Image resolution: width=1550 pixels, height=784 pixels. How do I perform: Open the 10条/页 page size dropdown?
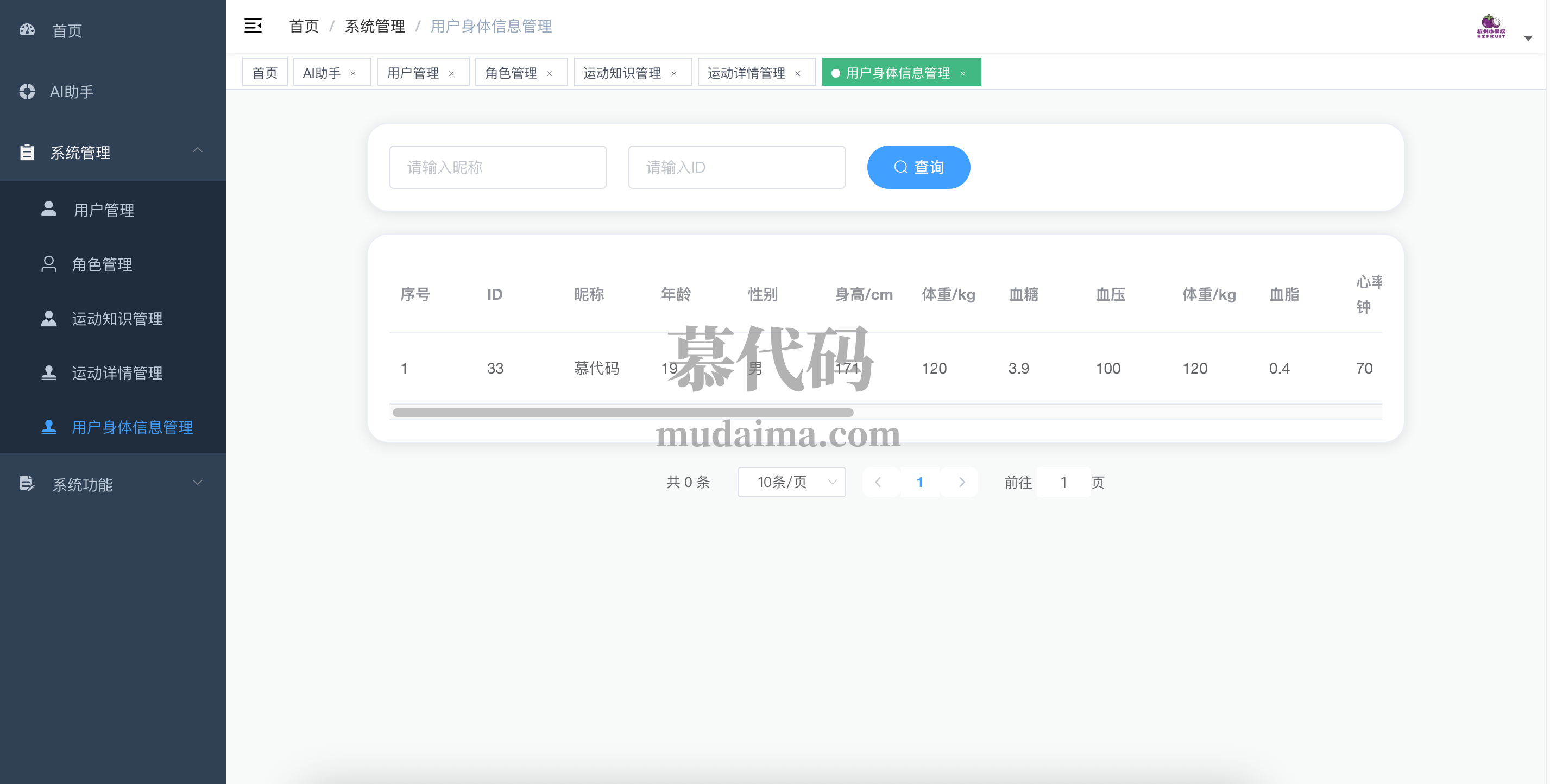click(791, 482)
